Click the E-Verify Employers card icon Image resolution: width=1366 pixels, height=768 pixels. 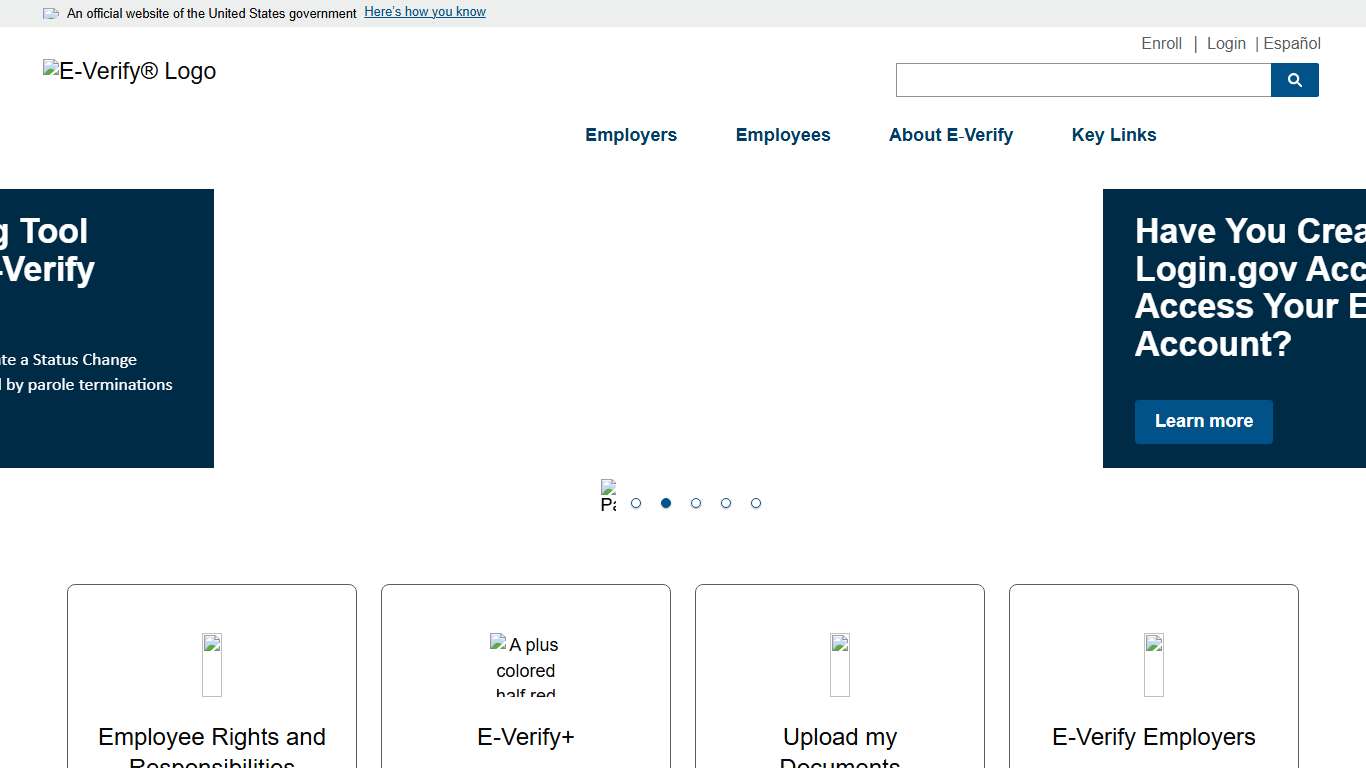point(1153,664)
